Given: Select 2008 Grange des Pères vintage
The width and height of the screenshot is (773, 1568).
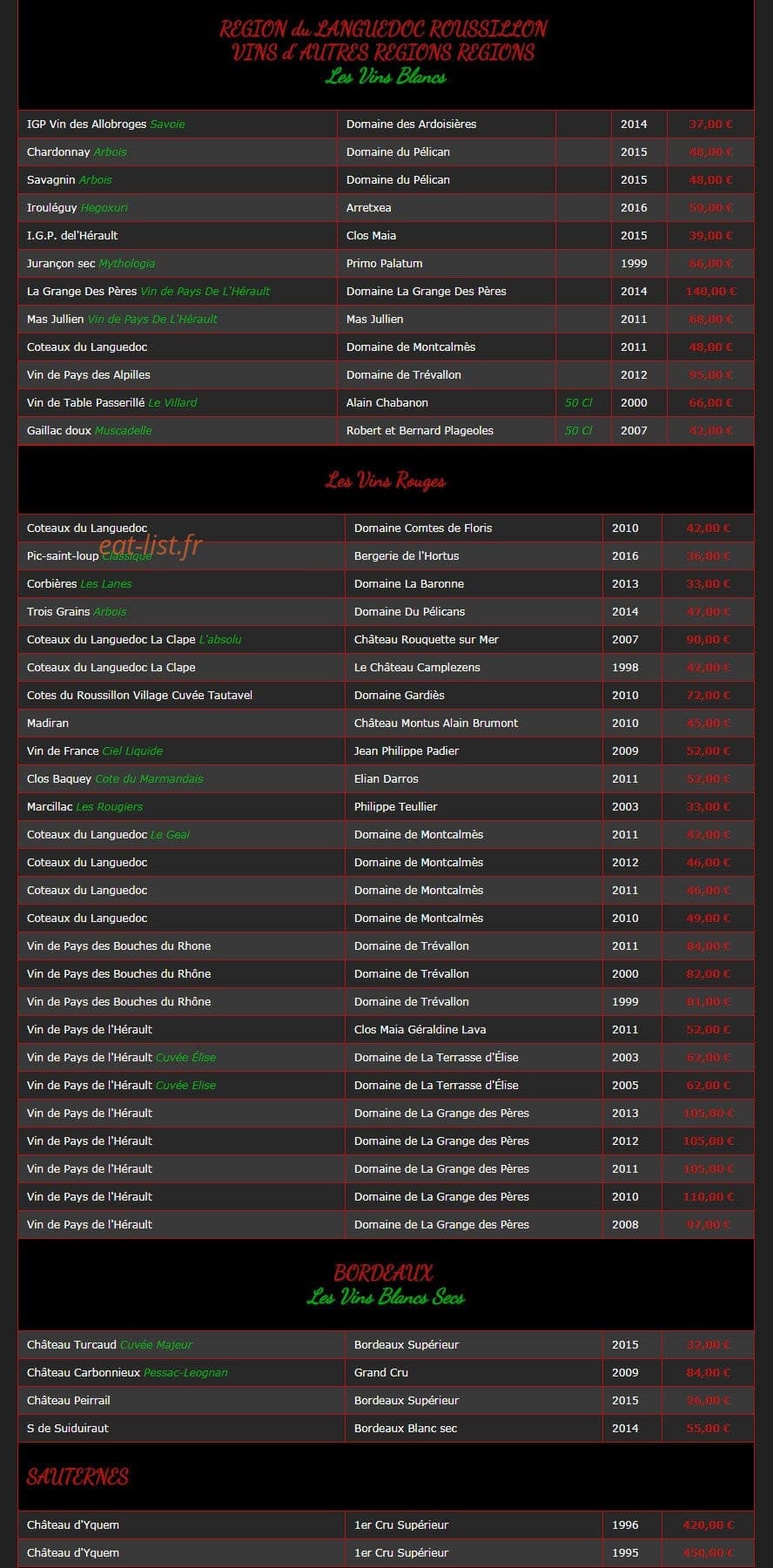Looking at the screenshot, I should click(x=625, y=1224).
